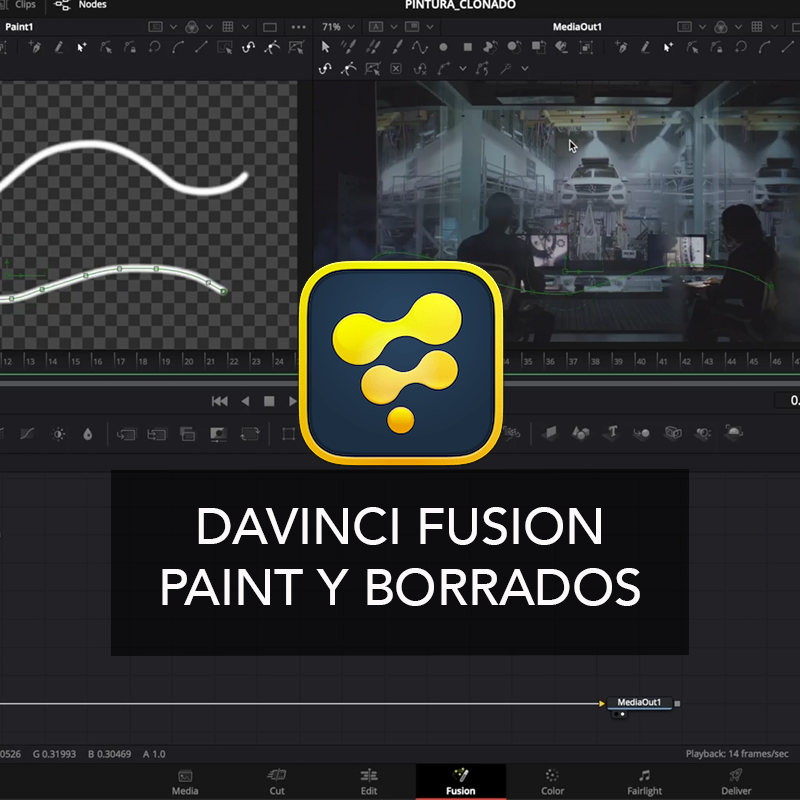Screen dimensions: 800x800
Task: Select the Rectangle paint shape tool
Action: click(x=467, y=47)
